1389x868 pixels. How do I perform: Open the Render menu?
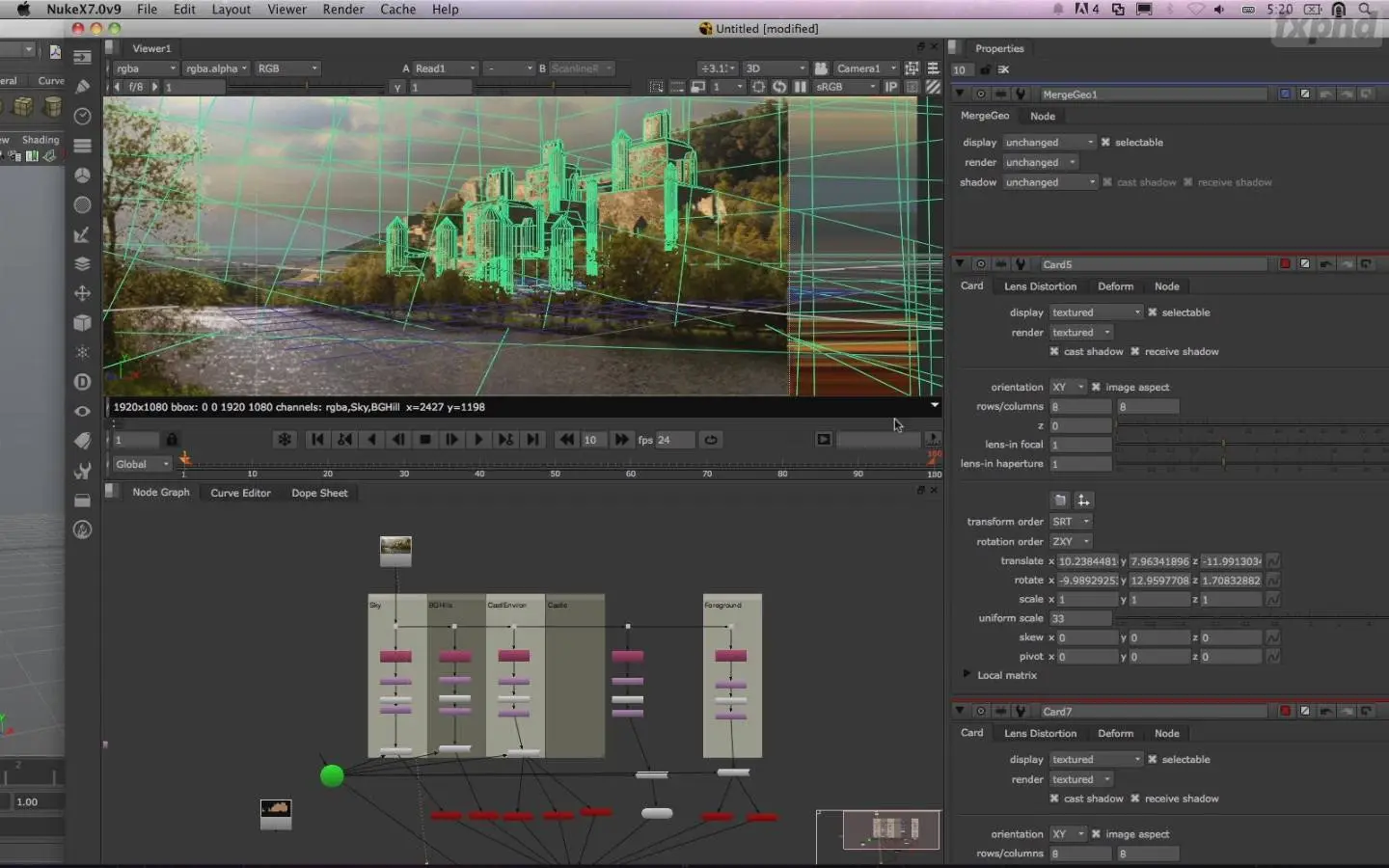(343, 10)
